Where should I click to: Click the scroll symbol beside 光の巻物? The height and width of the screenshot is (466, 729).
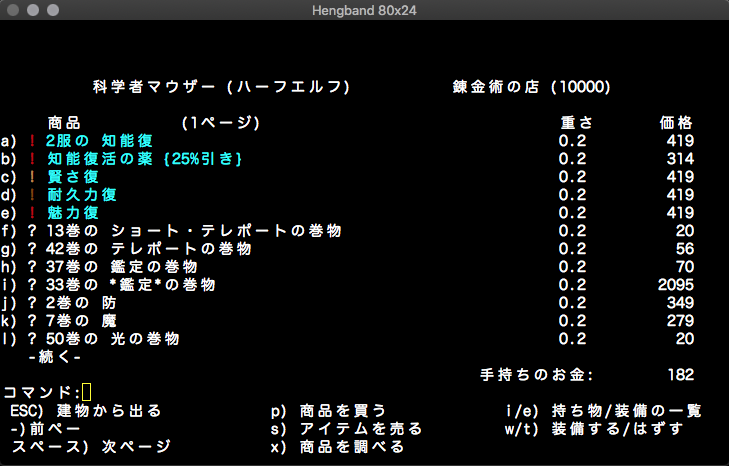[33, 339]
